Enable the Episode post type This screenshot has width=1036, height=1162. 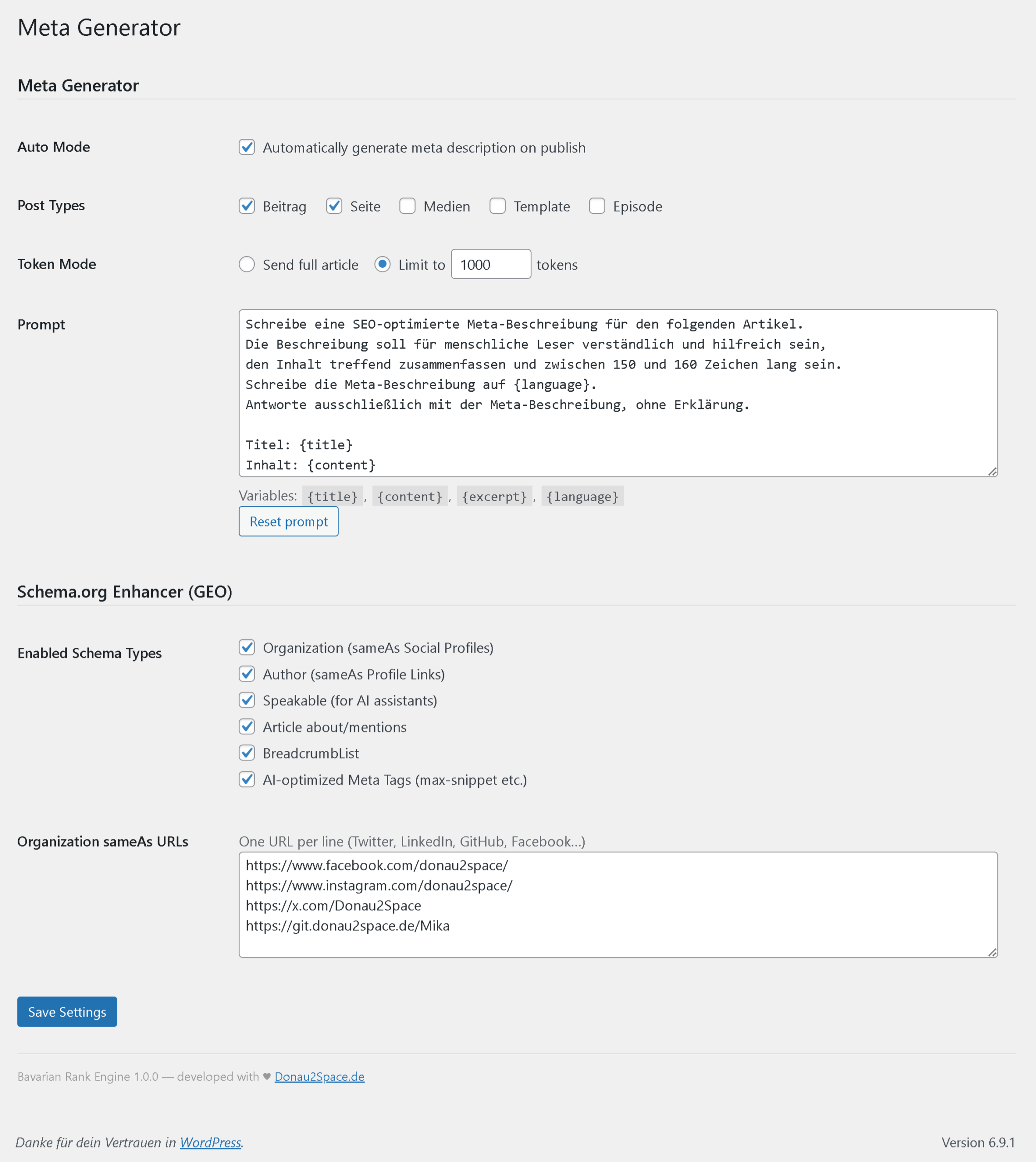pos(597,206)
